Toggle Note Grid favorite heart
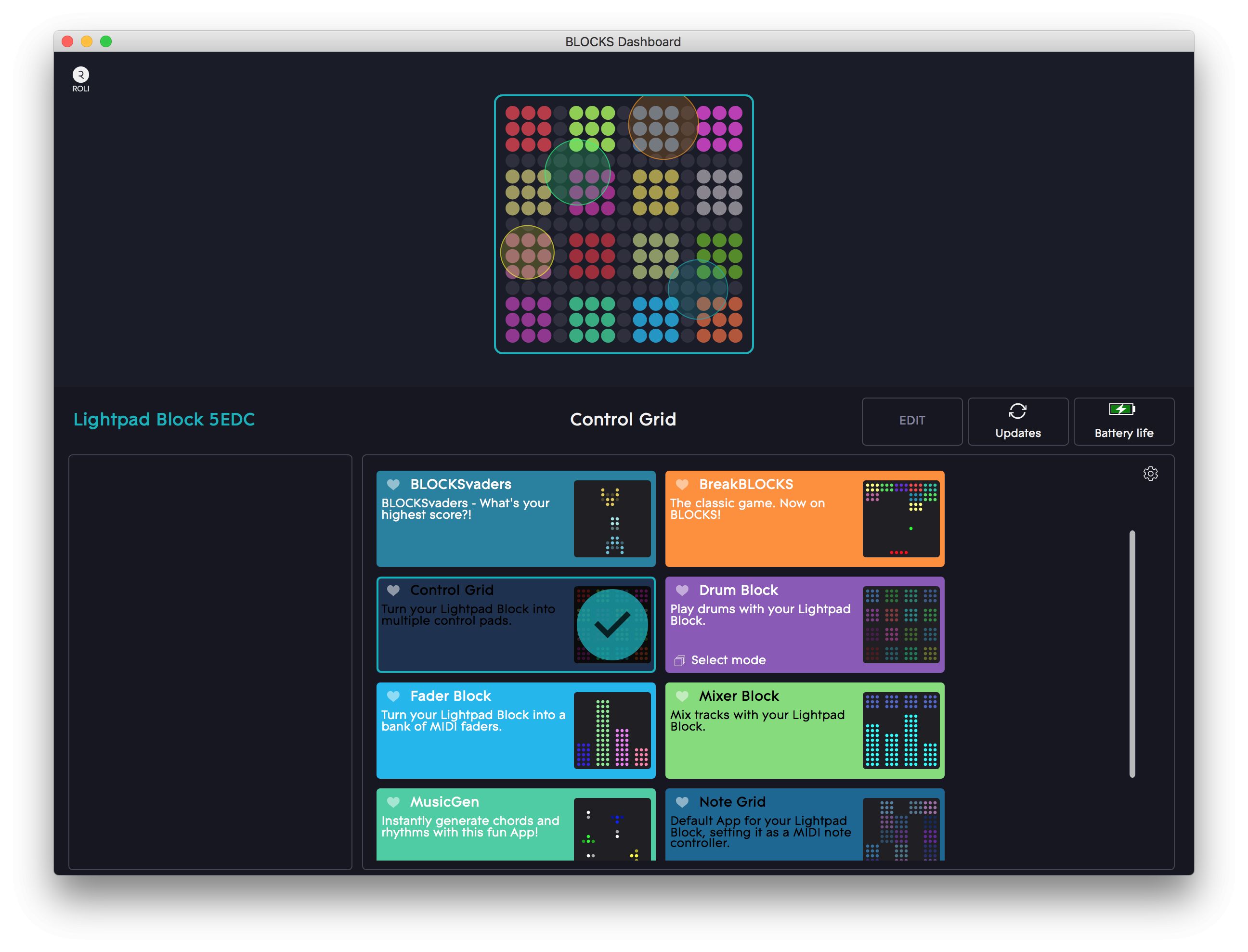Viewport: 1248px width, 952px height. click(x=682, y=802)
